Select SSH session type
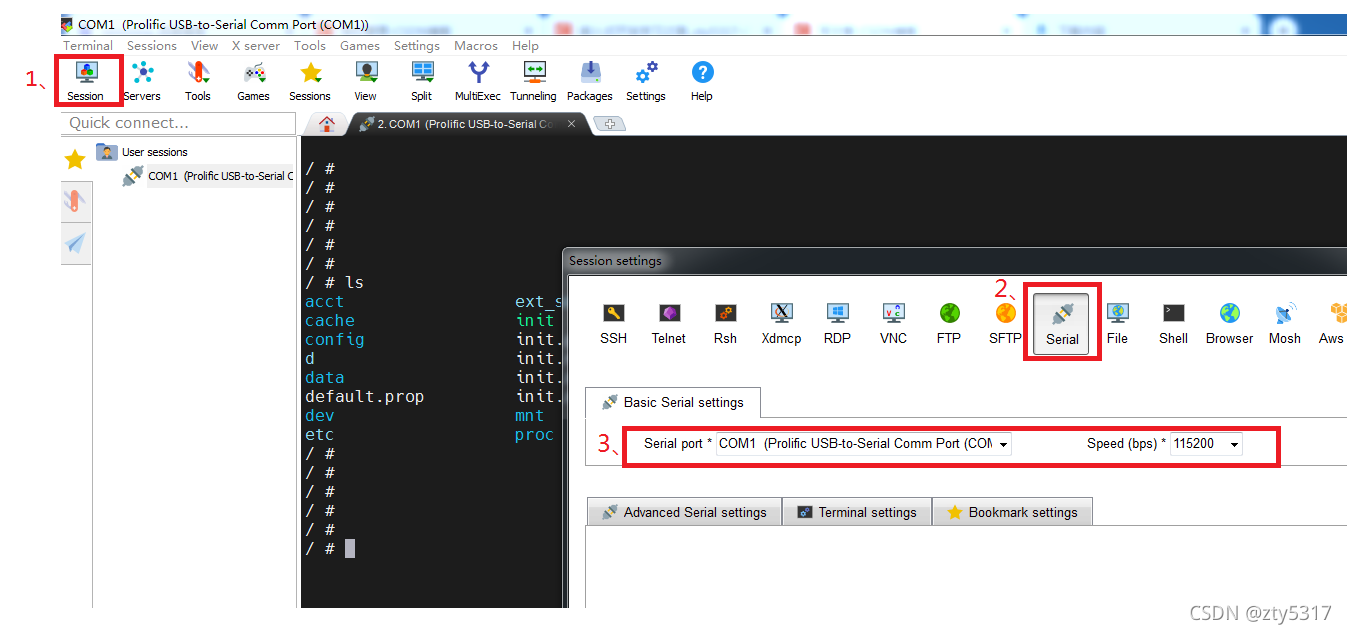 pos(614,324)
